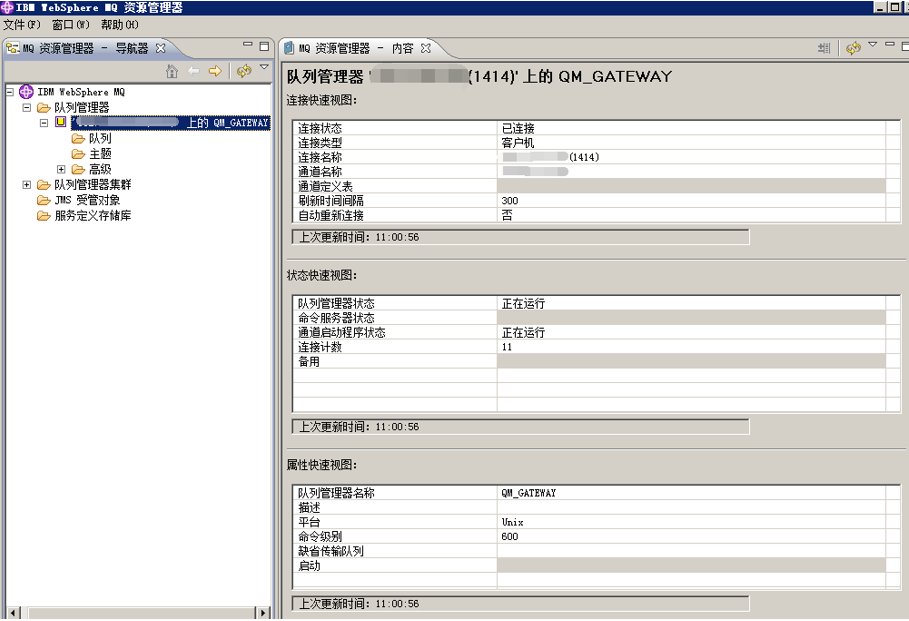Refresh the navigator view
The height and width of the screenshot is (621, 909).
(x=244, y=71)
